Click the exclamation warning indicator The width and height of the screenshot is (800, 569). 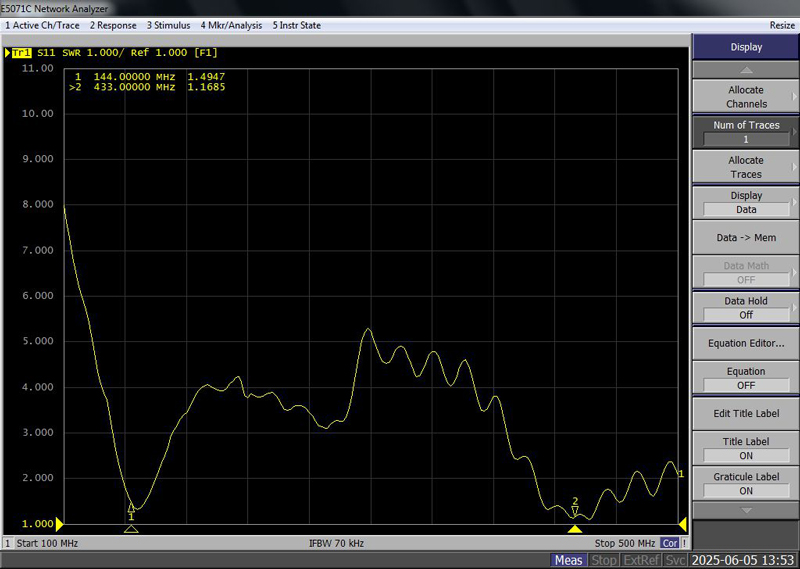(x=685, y=543)
